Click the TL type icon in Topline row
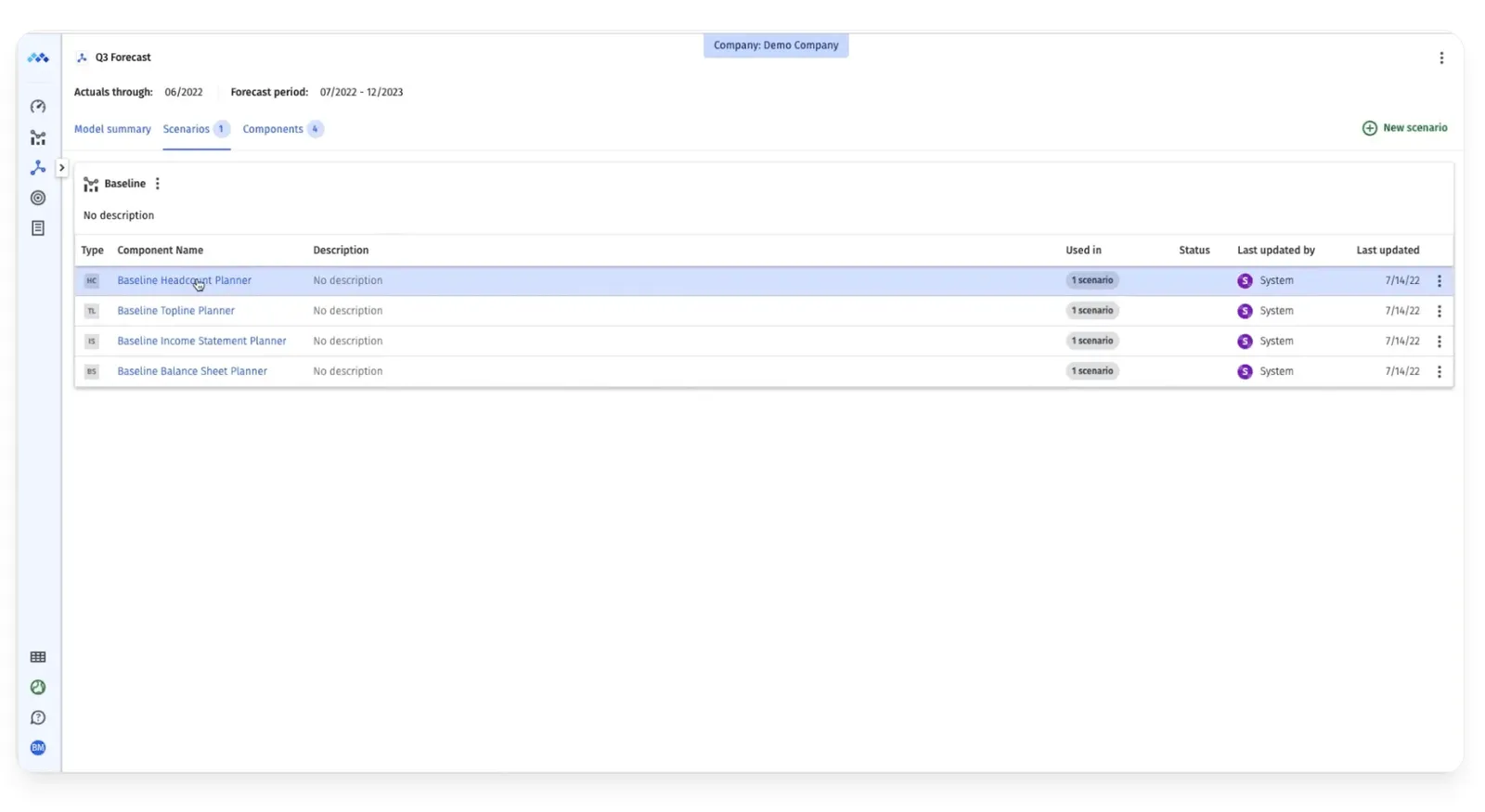The width and height of the screenshot is (1485, 812). point(91,311)
